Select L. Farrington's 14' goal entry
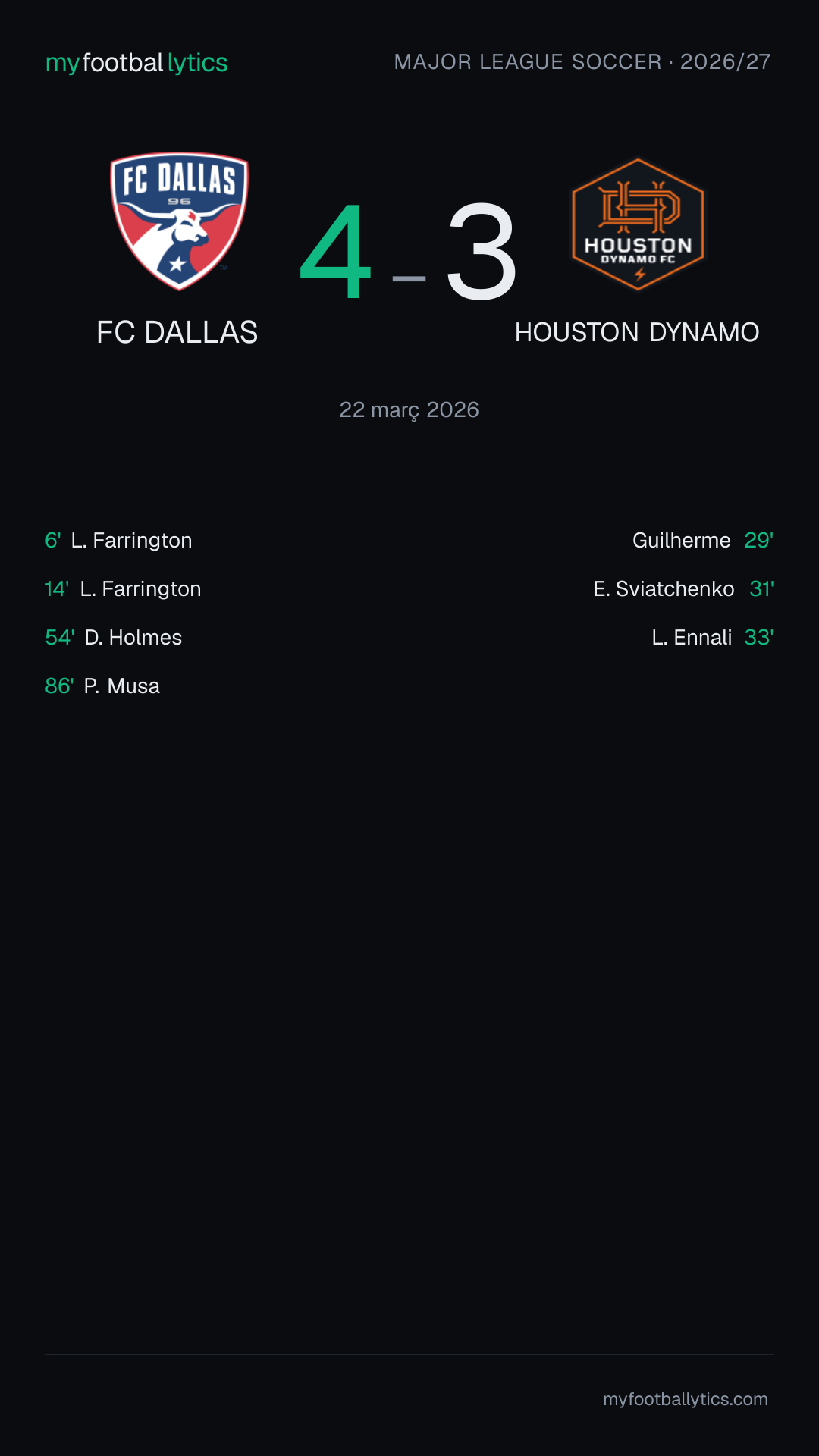 coord(123,589)
